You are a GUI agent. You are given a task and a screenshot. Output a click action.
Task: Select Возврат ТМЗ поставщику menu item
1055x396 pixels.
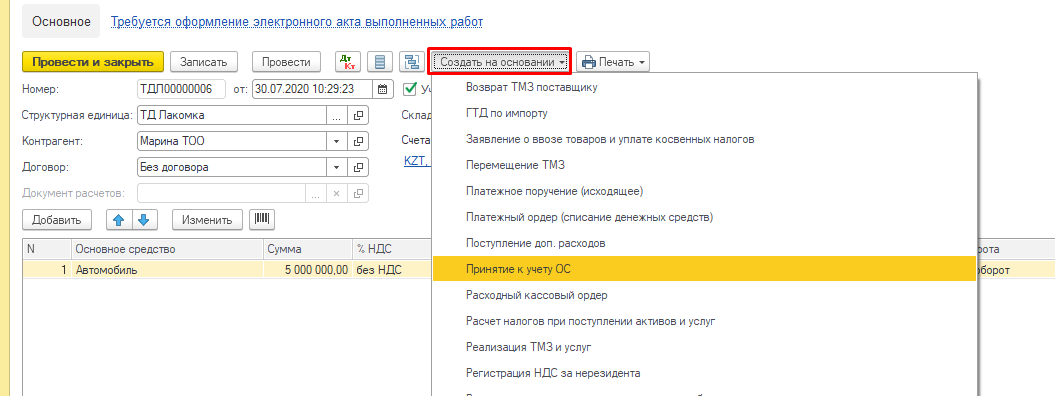[704, 87]
